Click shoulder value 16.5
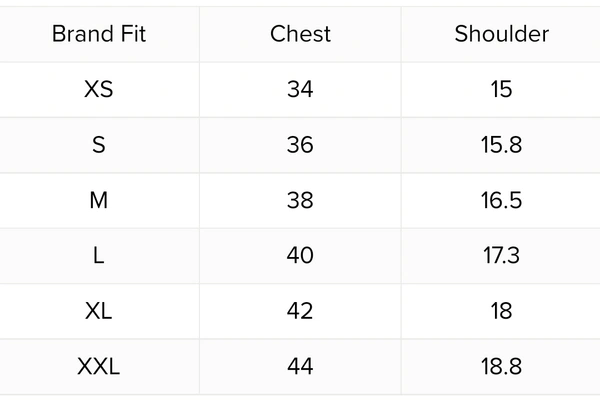The image size is (600, 418). (x=501, y=200)
